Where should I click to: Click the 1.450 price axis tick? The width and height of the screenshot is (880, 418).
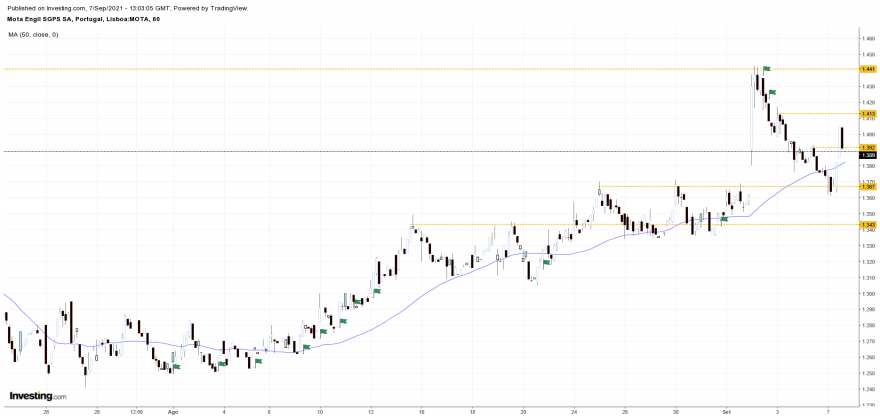(869, 55)
